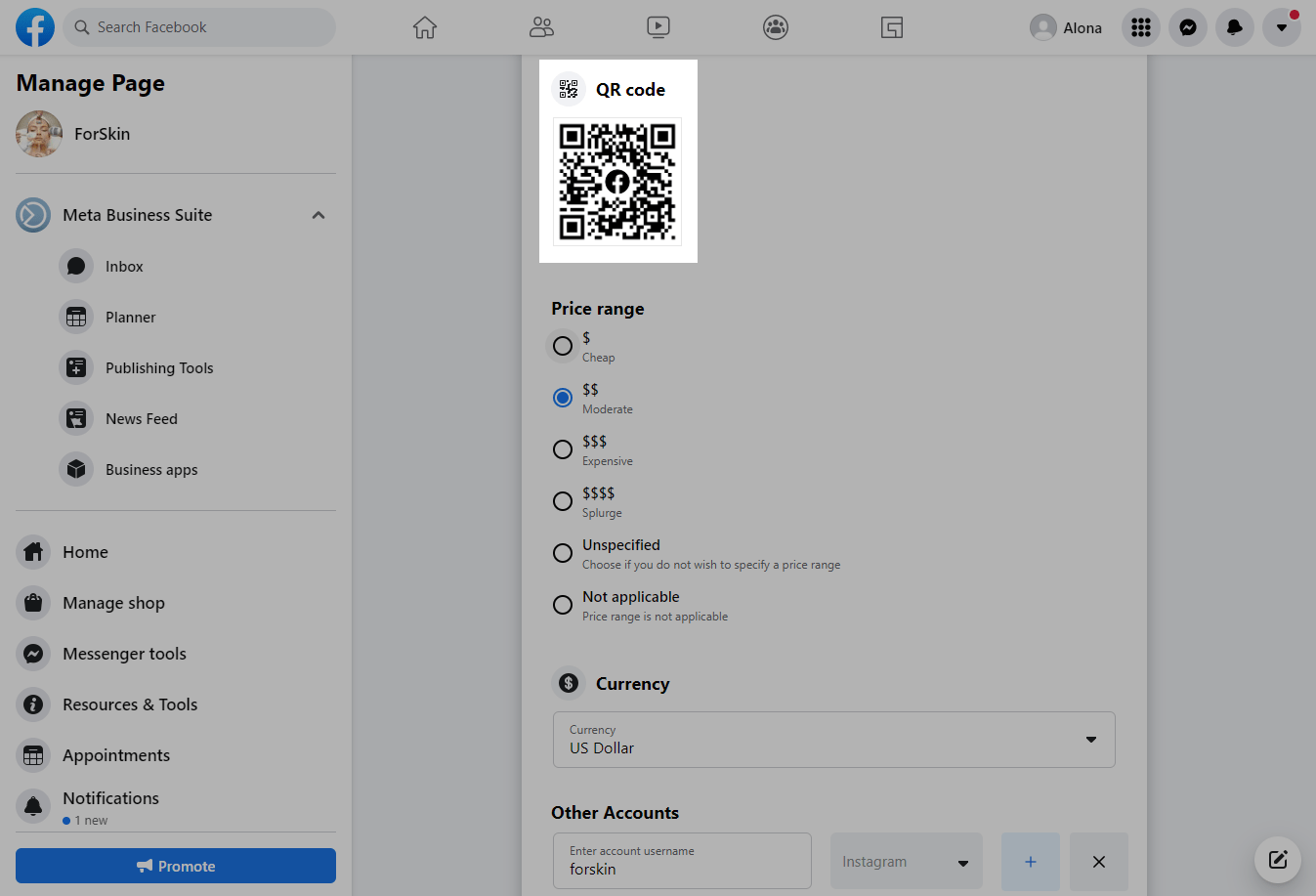Viewport: 1316px width, 896px height.
Task: Remove the forskin account entry
Action: coord(1099,862)
